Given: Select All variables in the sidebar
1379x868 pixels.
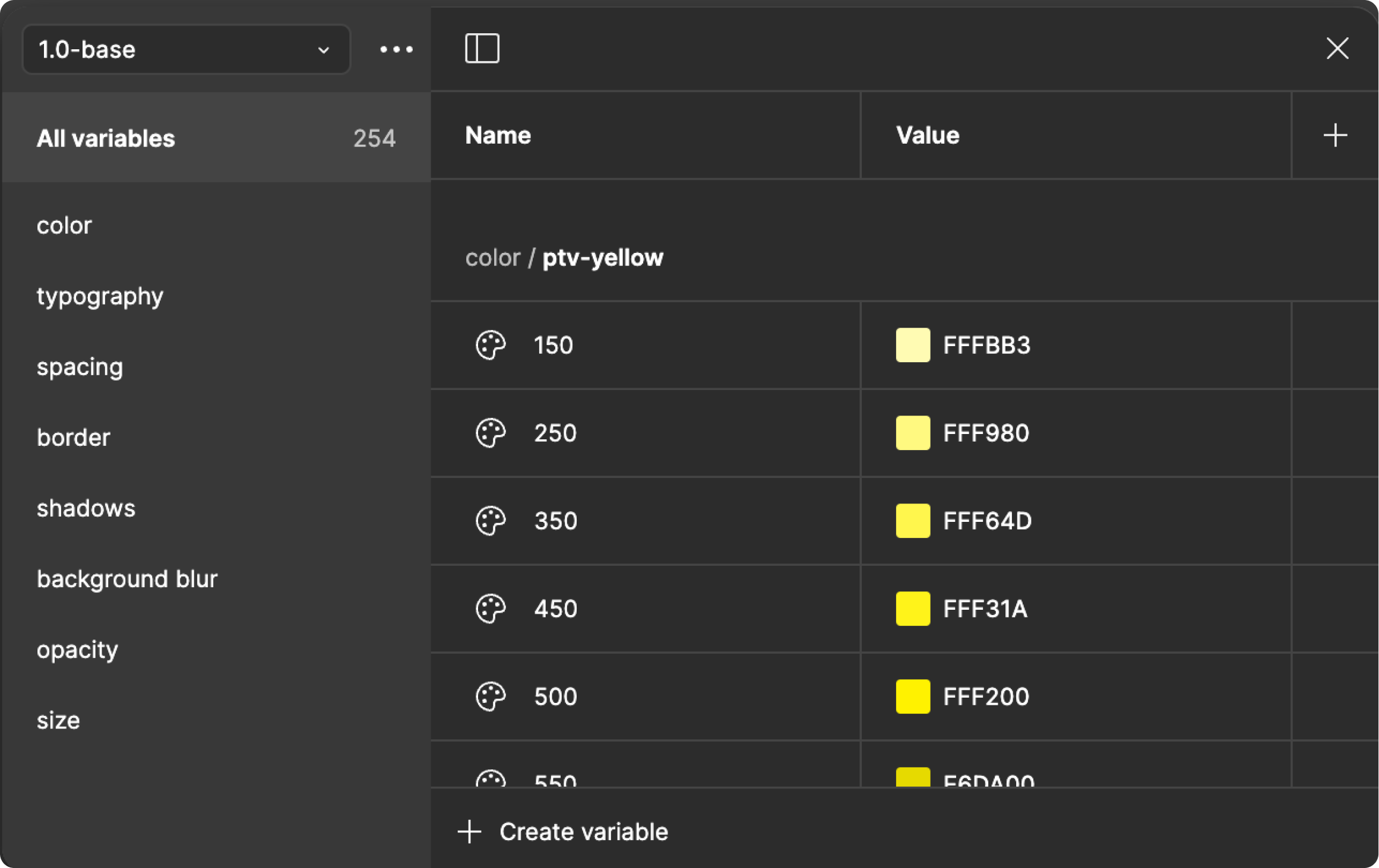Looking at the screenshot, I should [x=106, y=137].
